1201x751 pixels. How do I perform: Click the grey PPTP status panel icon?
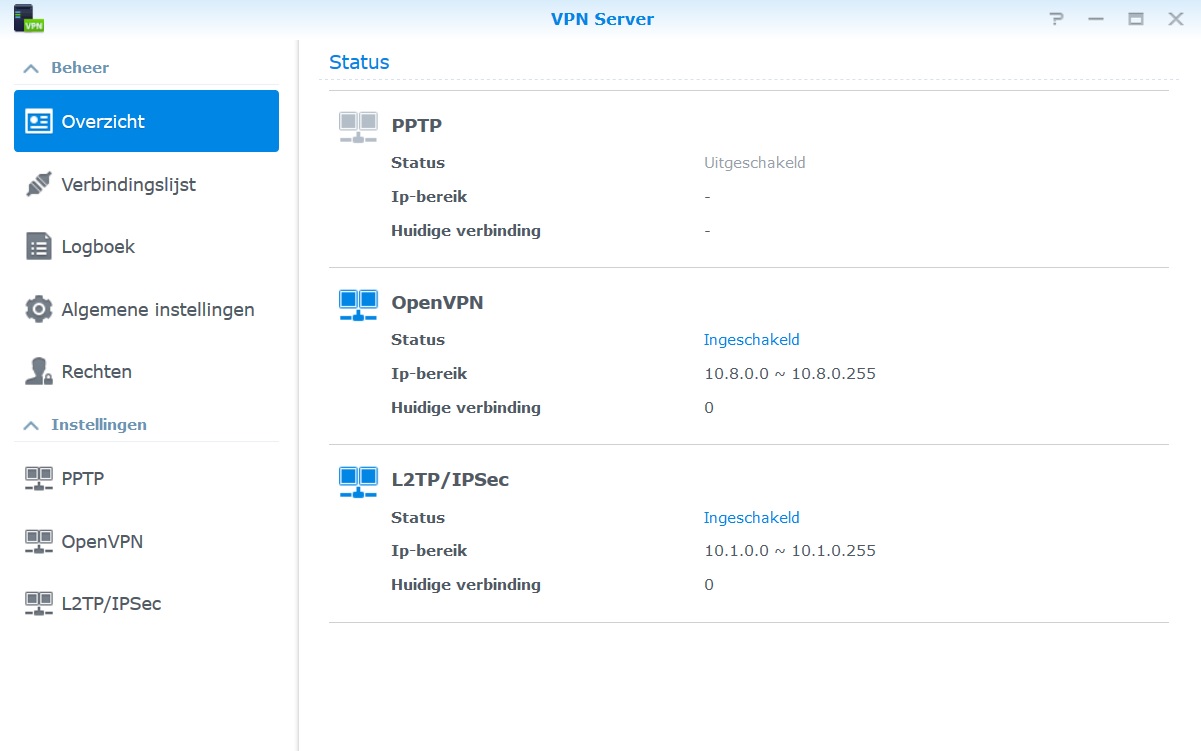pyautogui.click(x=358, y=127)
